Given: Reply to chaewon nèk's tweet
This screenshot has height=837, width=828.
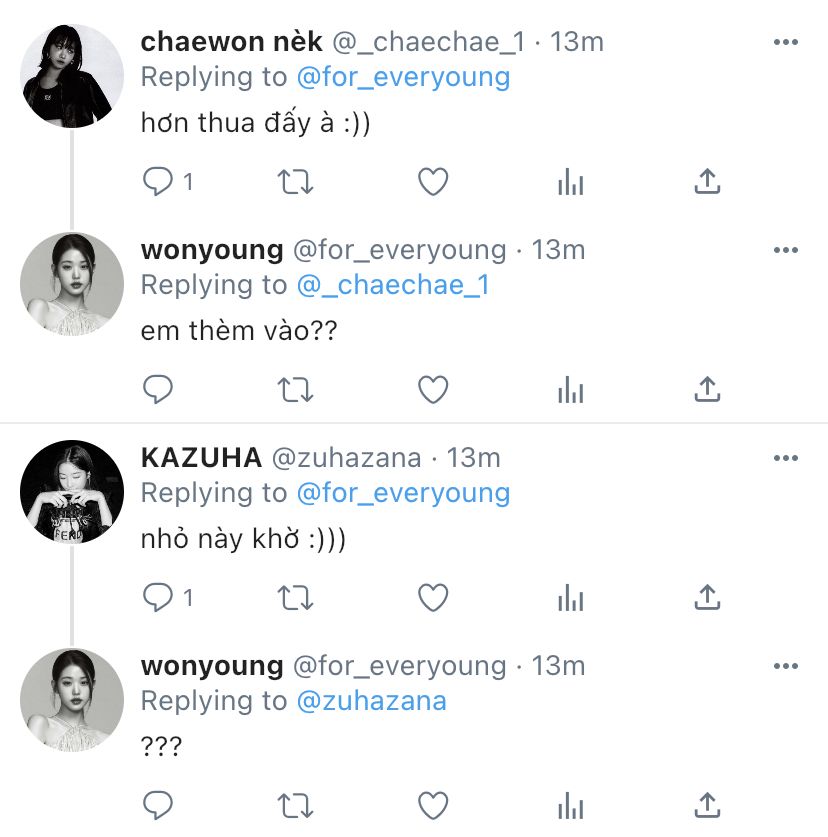Looking at the screenshot, I should (x=158, y=182).
